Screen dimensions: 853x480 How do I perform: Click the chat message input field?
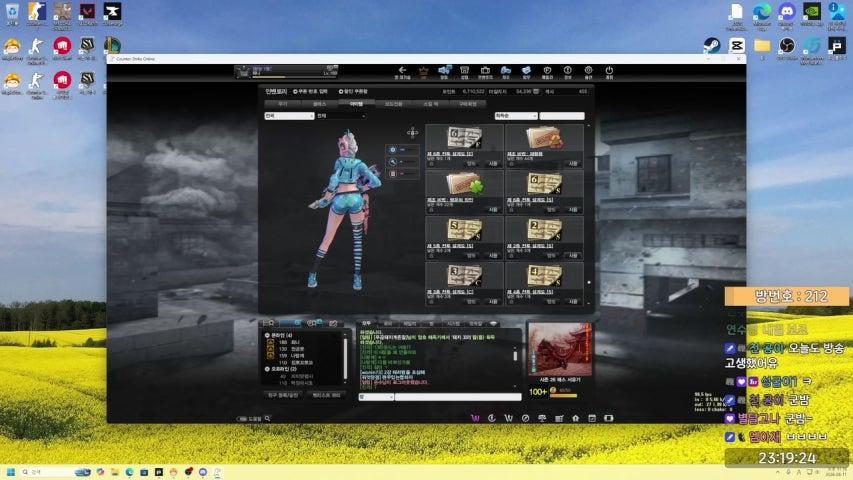458,397
